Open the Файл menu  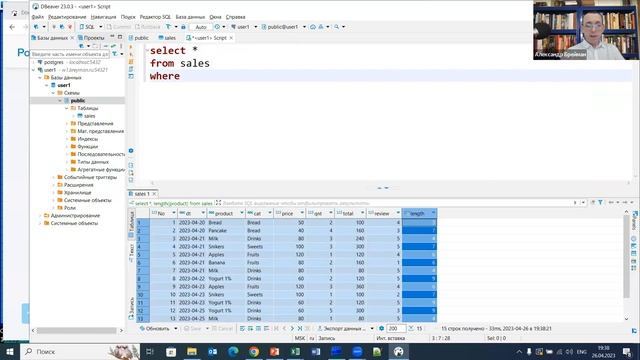[x=37, y=17]
